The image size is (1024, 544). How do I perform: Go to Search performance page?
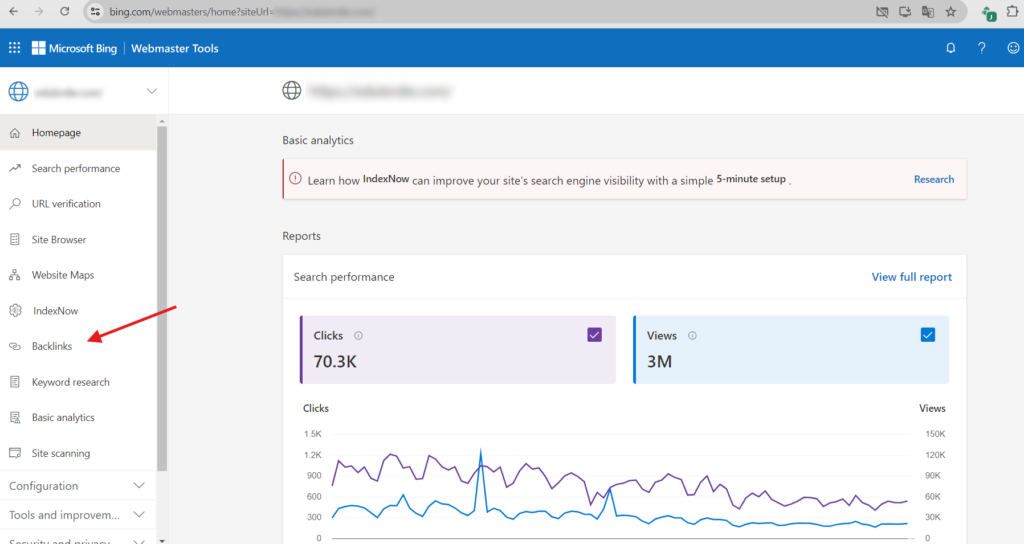tap(75, 168)
